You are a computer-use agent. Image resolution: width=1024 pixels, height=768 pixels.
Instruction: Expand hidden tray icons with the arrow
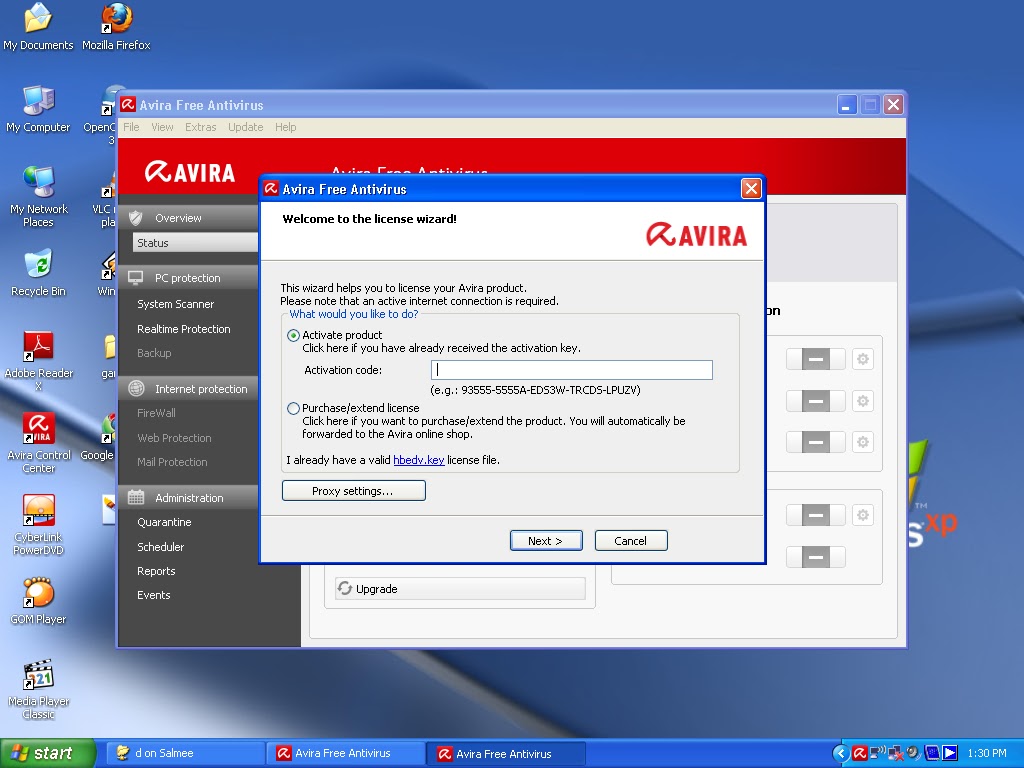pos(841,754)
